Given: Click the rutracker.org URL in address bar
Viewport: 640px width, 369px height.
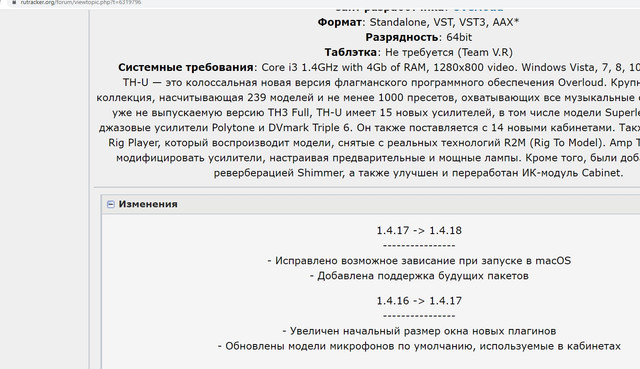Looking at the screenshot, I should tap(81, 2).
